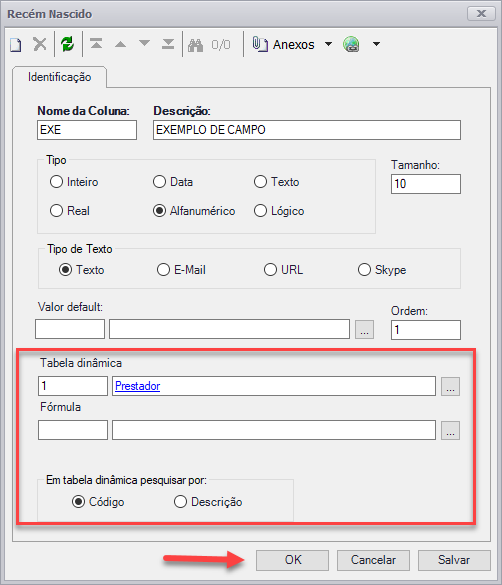Click the binoculars search icon

(195, 45)
